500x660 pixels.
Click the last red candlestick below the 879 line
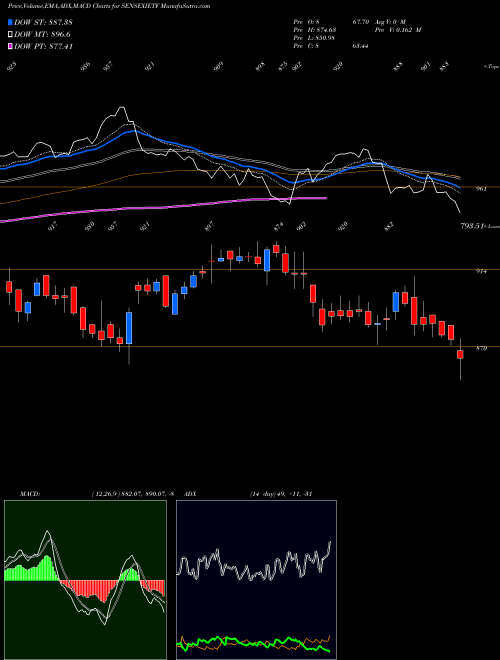[460, 354]
